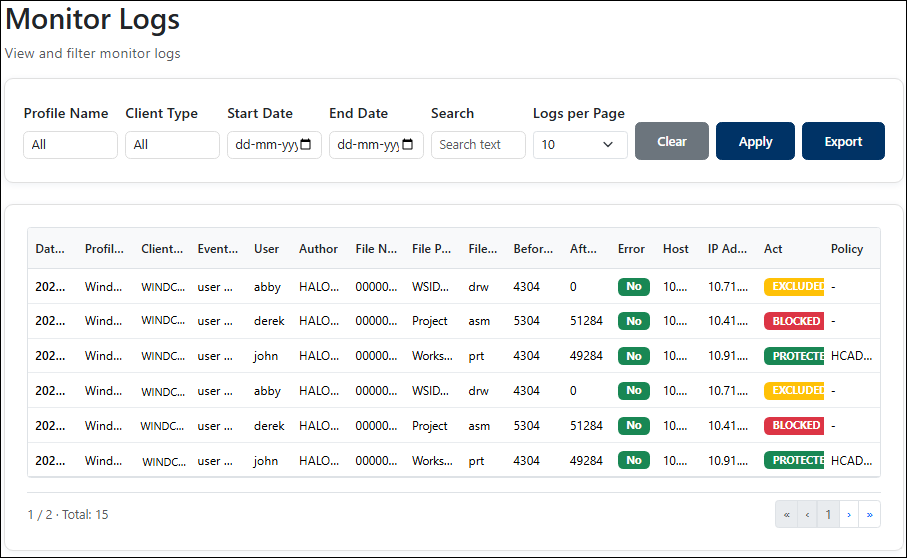Click 51284 value in second row
907x558 pixels.
pos(586,321)
